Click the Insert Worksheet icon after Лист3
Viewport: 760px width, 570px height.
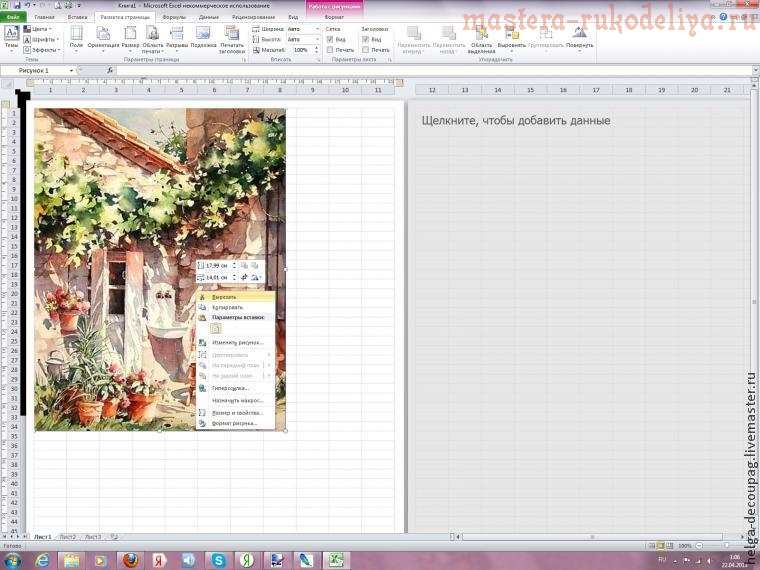click(x=114, y=537)
